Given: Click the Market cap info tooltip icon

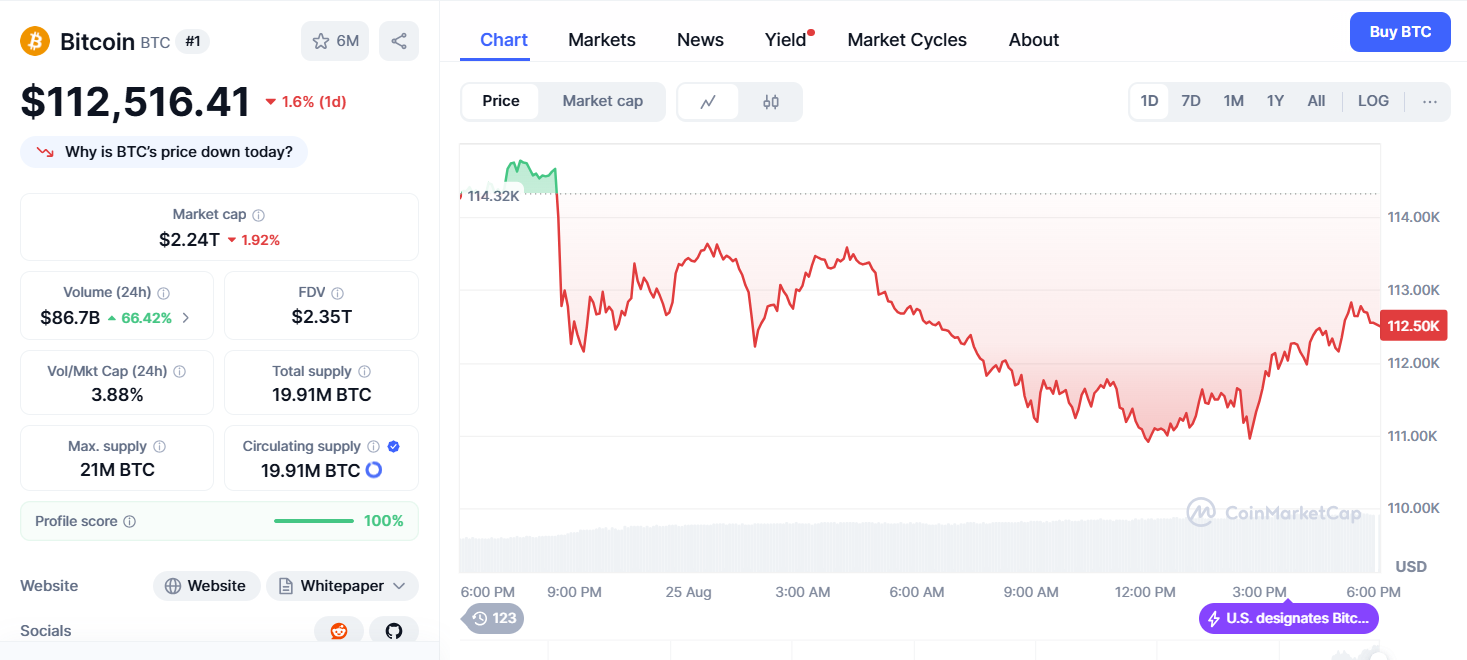Looking at the screenshot, I should click(x=259, y=214).
